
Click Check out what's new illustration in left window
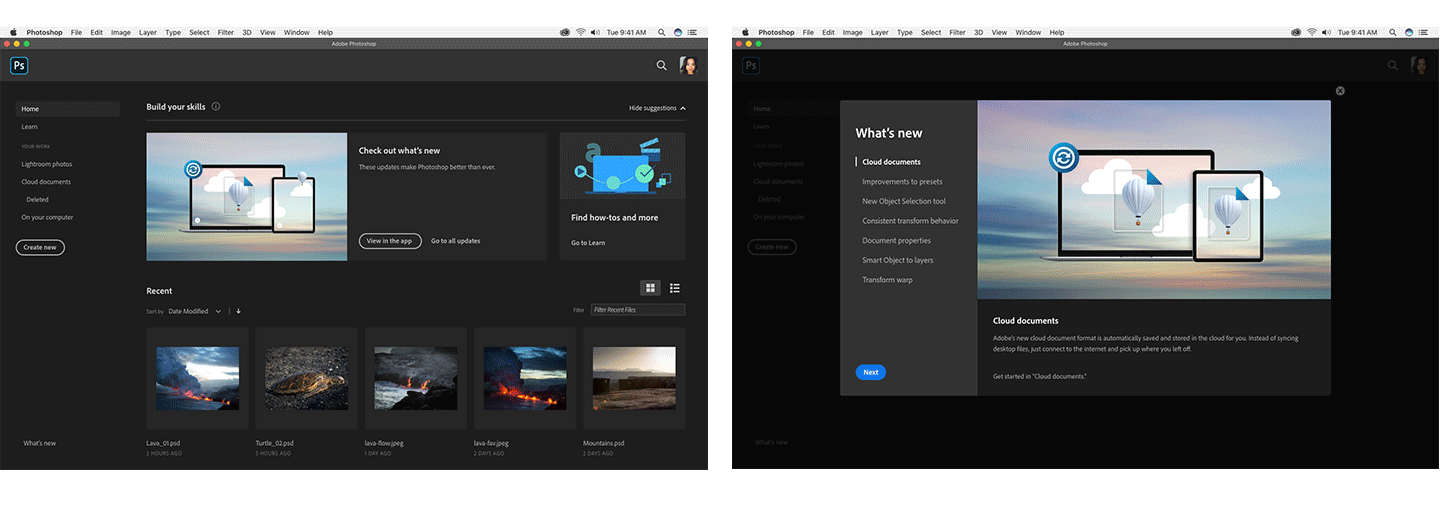[x=247, y=197]
